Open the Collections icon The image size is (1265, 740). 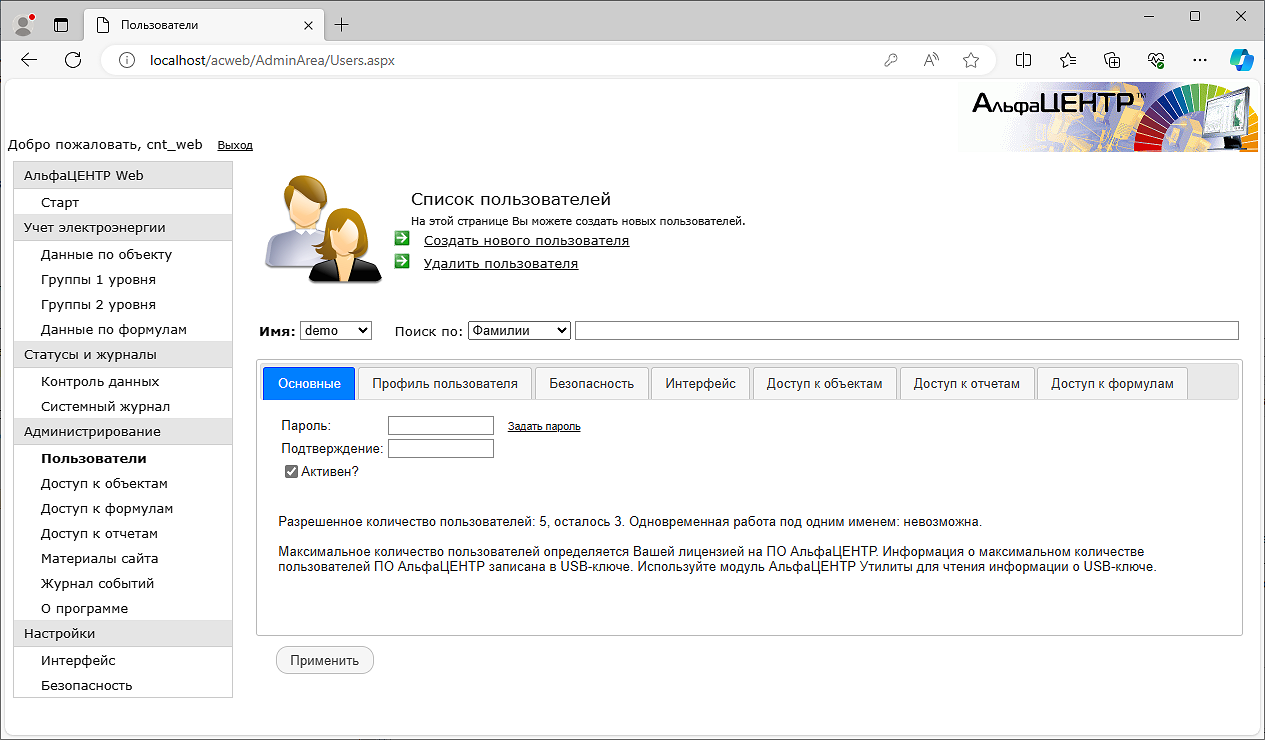pos(1112,60)
